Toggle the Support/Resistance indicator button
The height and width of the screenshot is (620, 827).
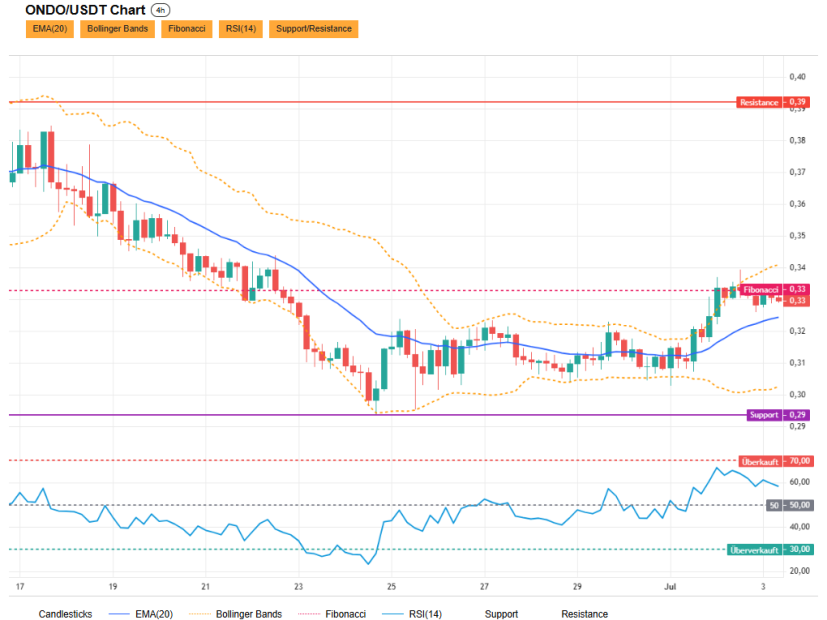coord(314,29)
